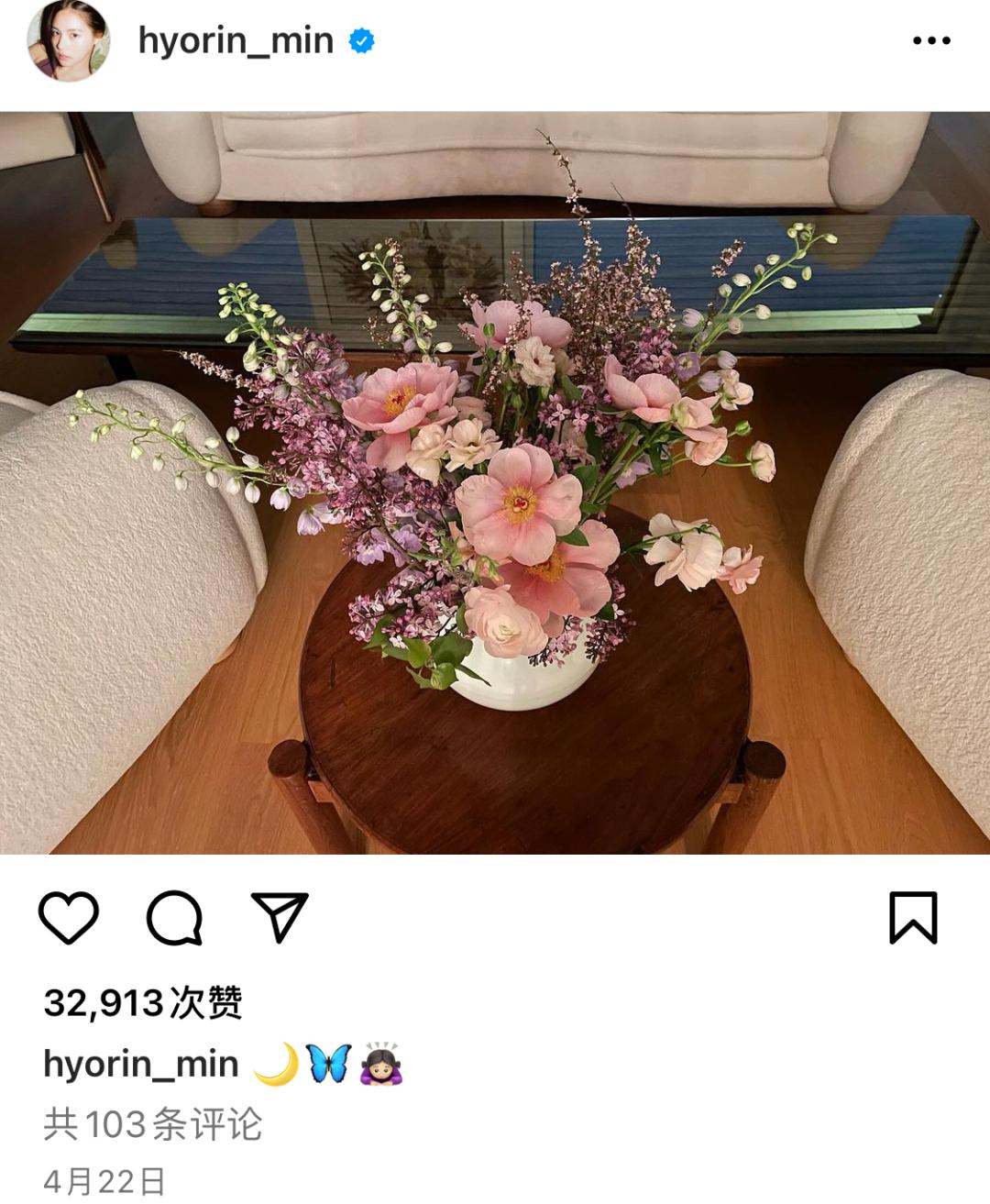The width and height of the screenshot is (990, 1204).
Task: Share the post using the paper plane icon
Action: (x=280, y=917)
